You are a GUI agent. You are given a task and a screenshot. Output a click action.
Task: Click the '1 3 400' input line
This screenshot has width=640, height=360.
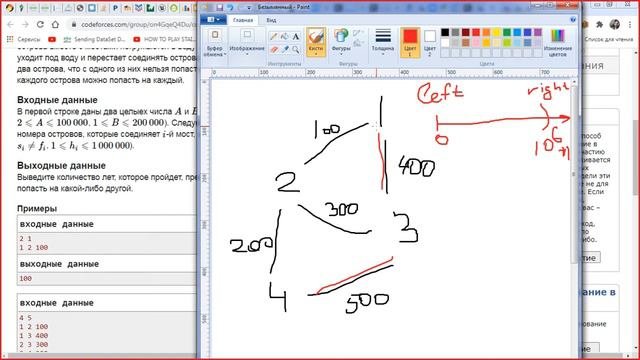(33, 336)
